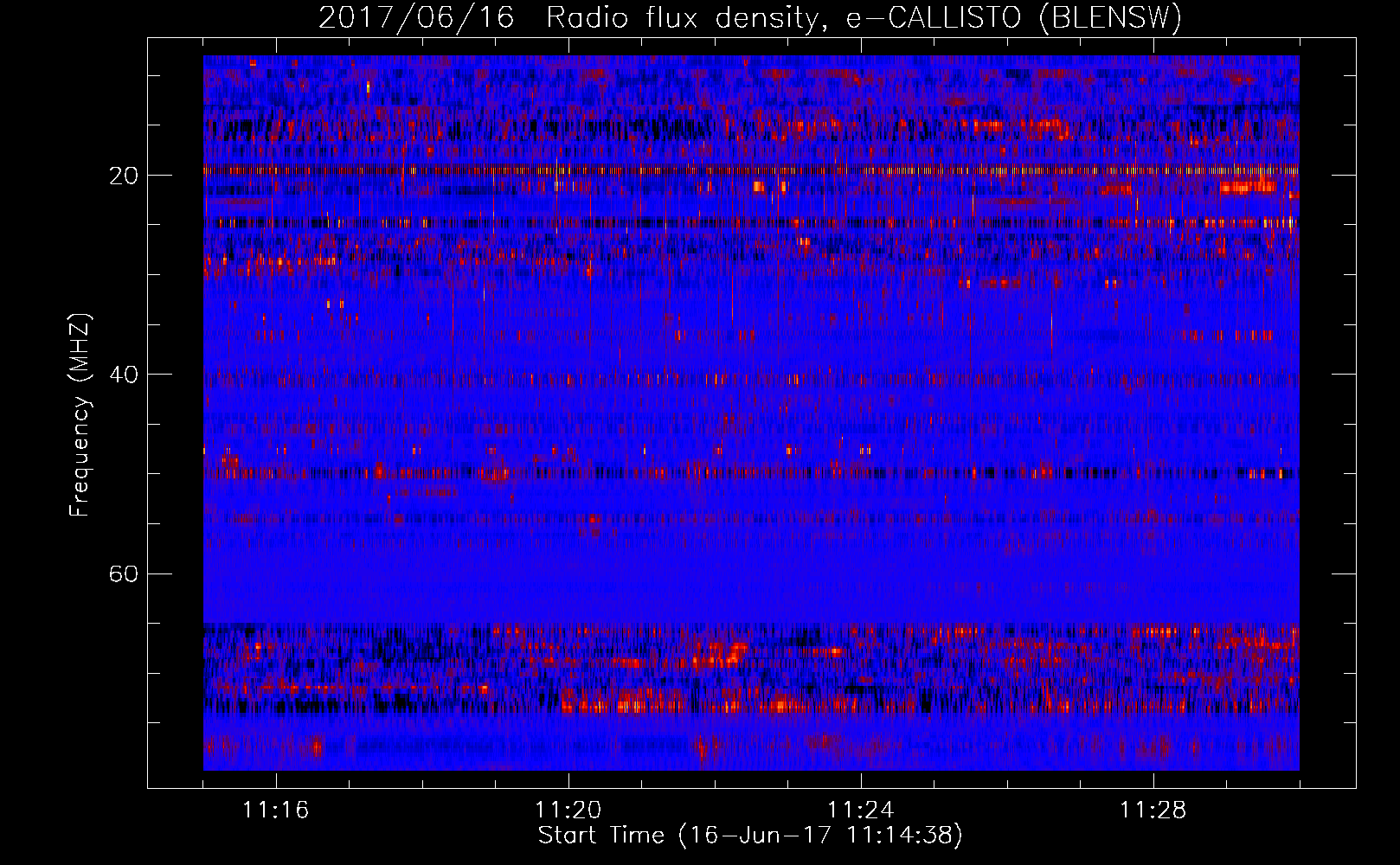Click the 20 tick label on the frequency axis
1400x865 pixels.
[x=124, y=176]
